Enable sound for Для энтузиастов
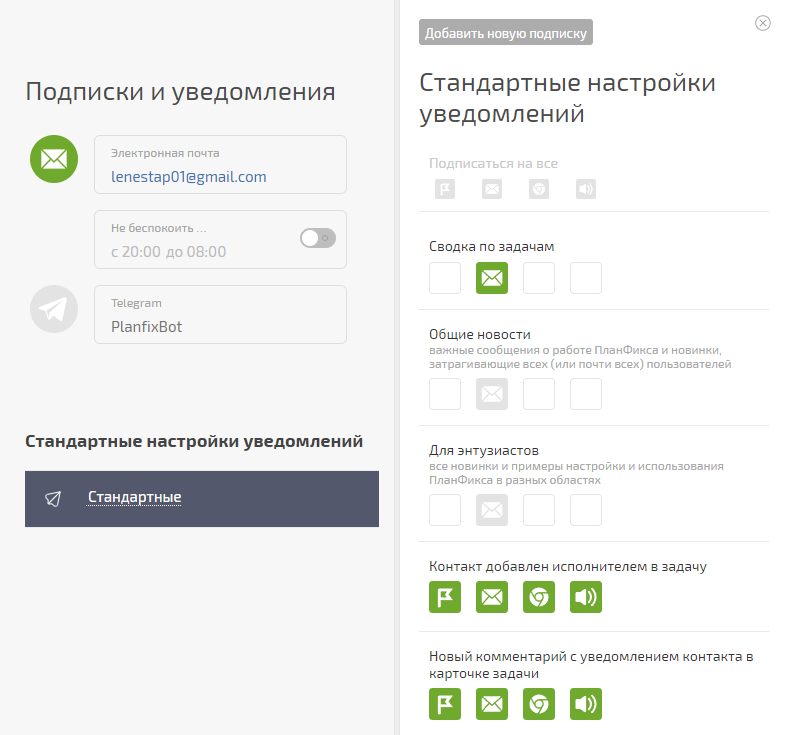 [585, 510]
